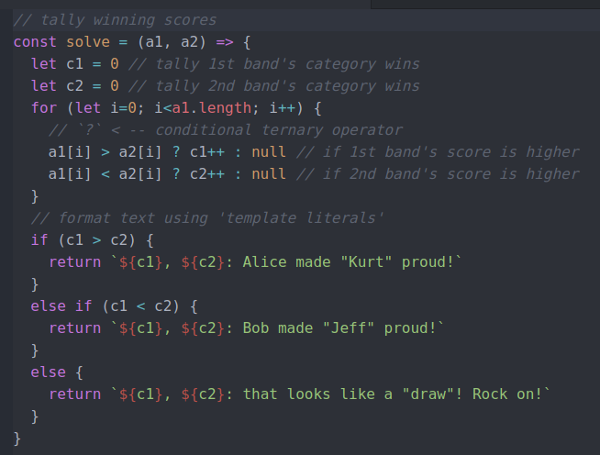Click the closing brace of the for loop
This screenshot has width=600, height=455.
[x=35, y=197]
